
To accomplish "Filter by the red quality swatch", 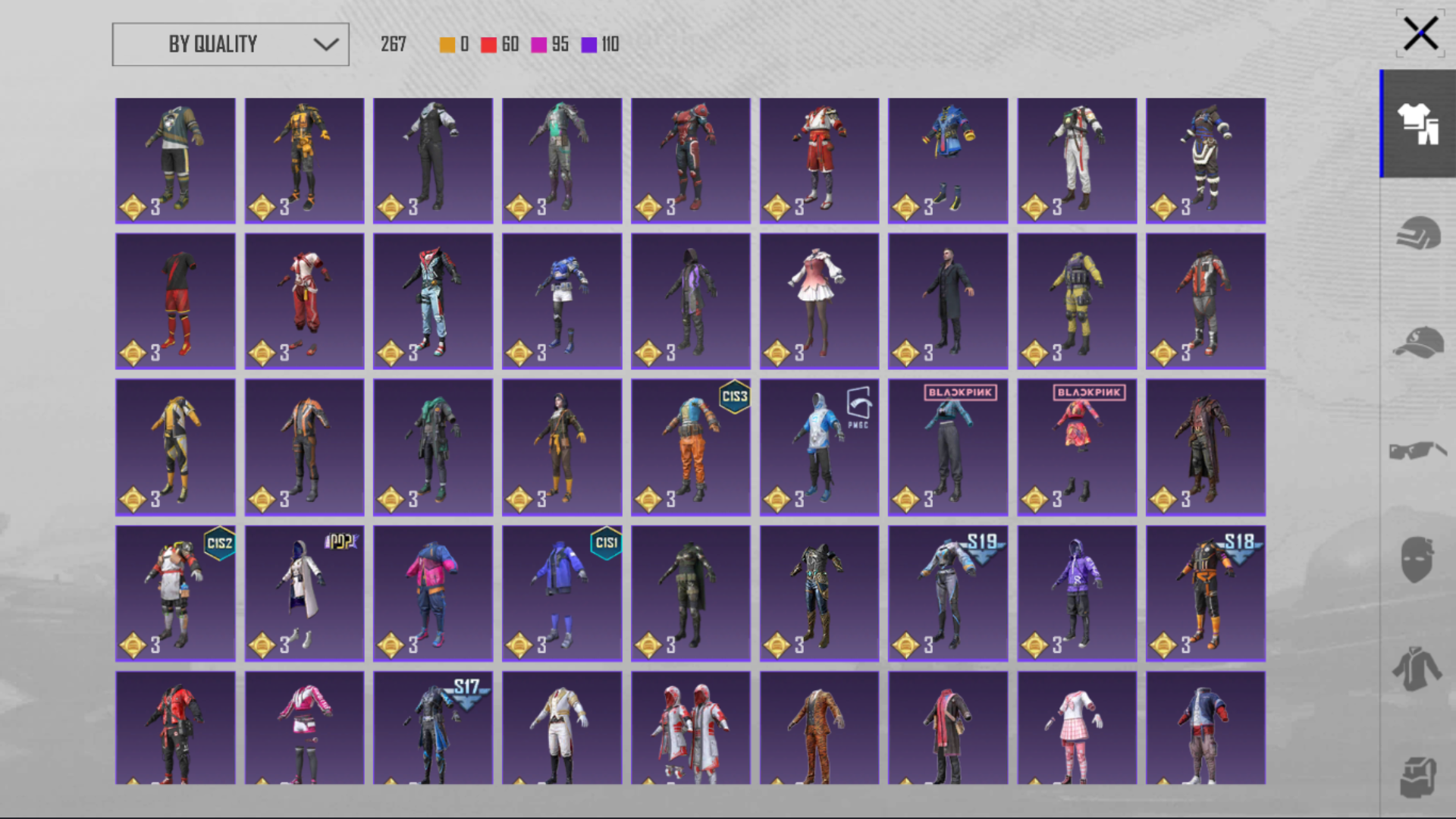I will pyautogui.click(x=488, y=45).
